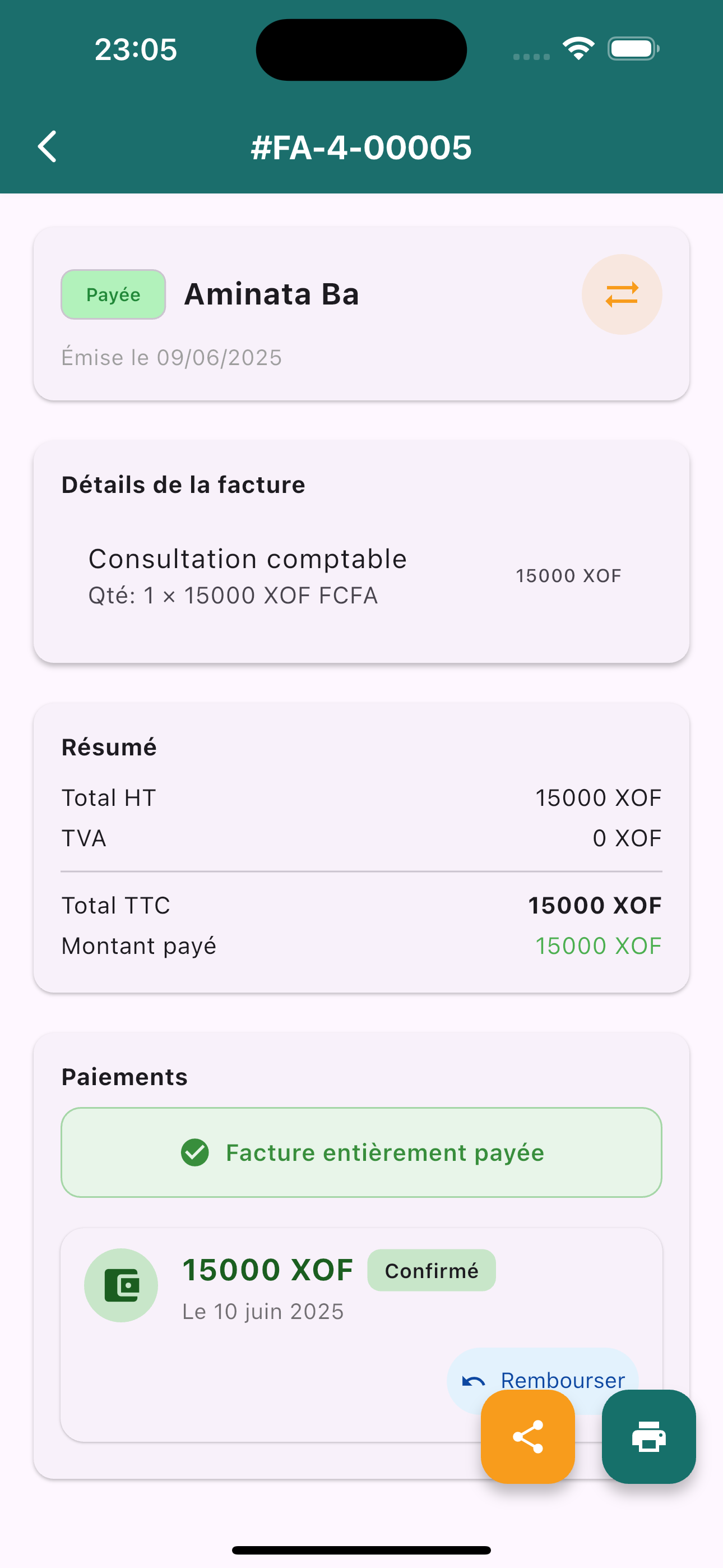Screen dimensions: 723x1568
Task: Tap the invoice number #FA-4-00005 title
Action: [x=361, y=147]
